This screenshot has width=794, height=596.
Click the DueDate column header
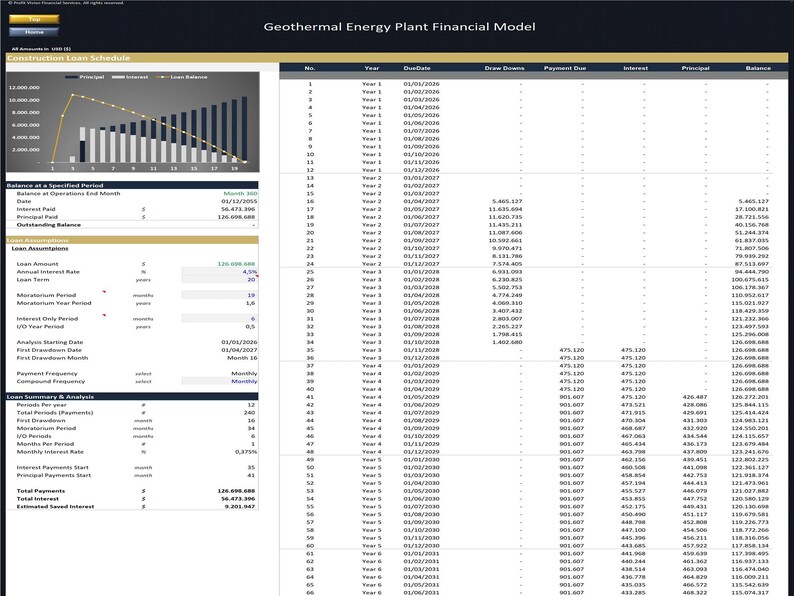pyautogui.click(x=417, y=68)
